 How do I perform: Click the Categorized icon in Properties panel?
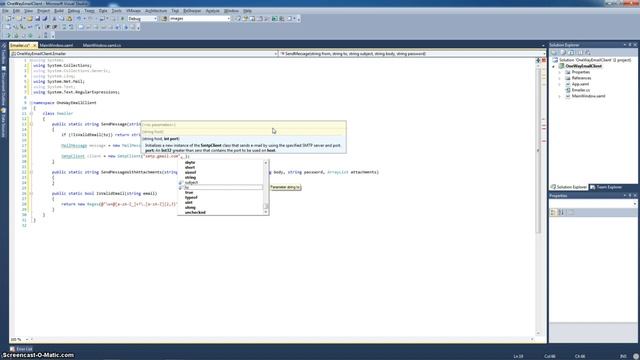pyautogui.click(x=553, y=212)
